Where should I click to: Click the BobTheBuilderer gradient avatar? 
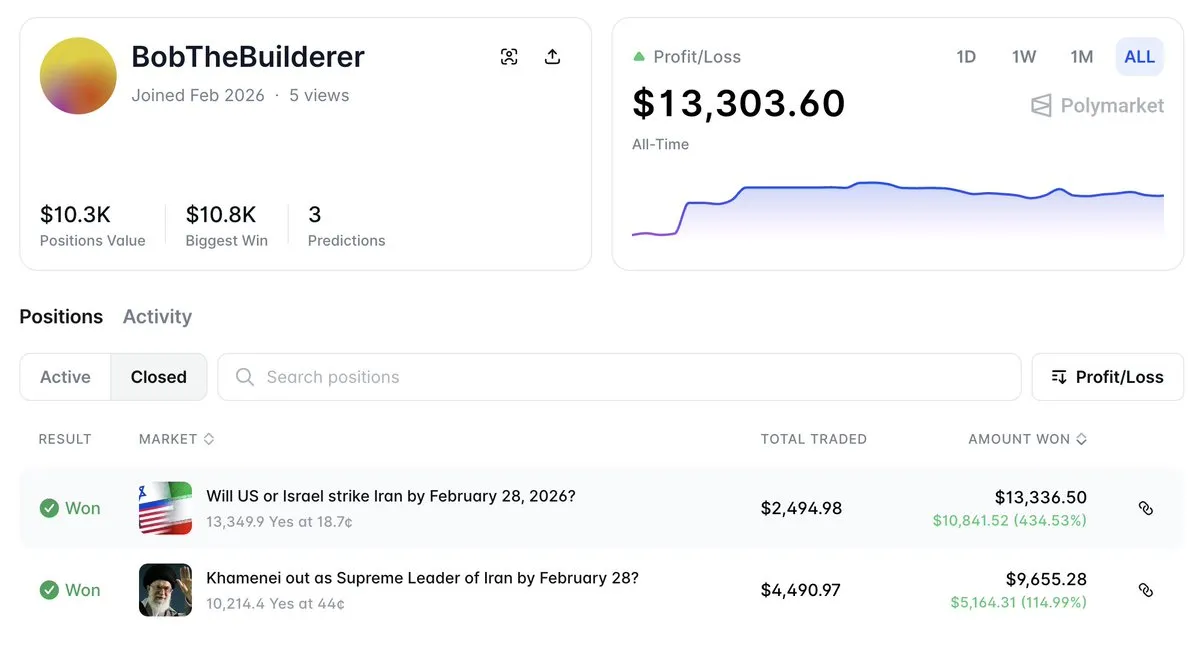(x=78, y=76)
